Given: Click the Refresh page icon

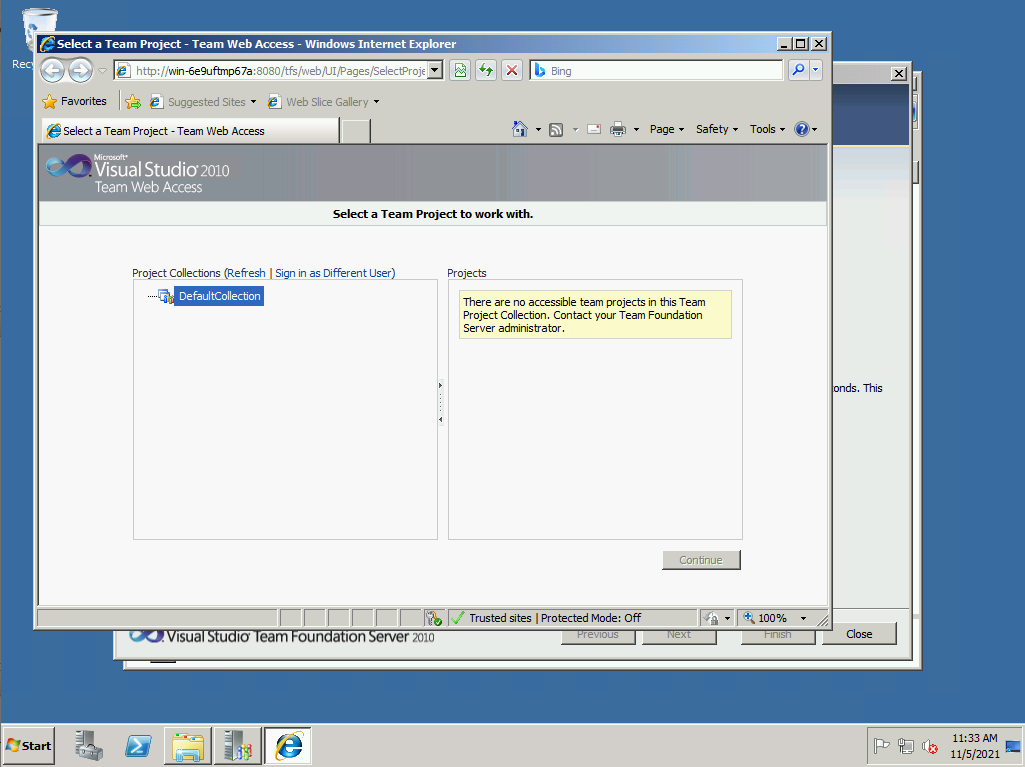Looking at the screenshot, I should pos(486,70).
